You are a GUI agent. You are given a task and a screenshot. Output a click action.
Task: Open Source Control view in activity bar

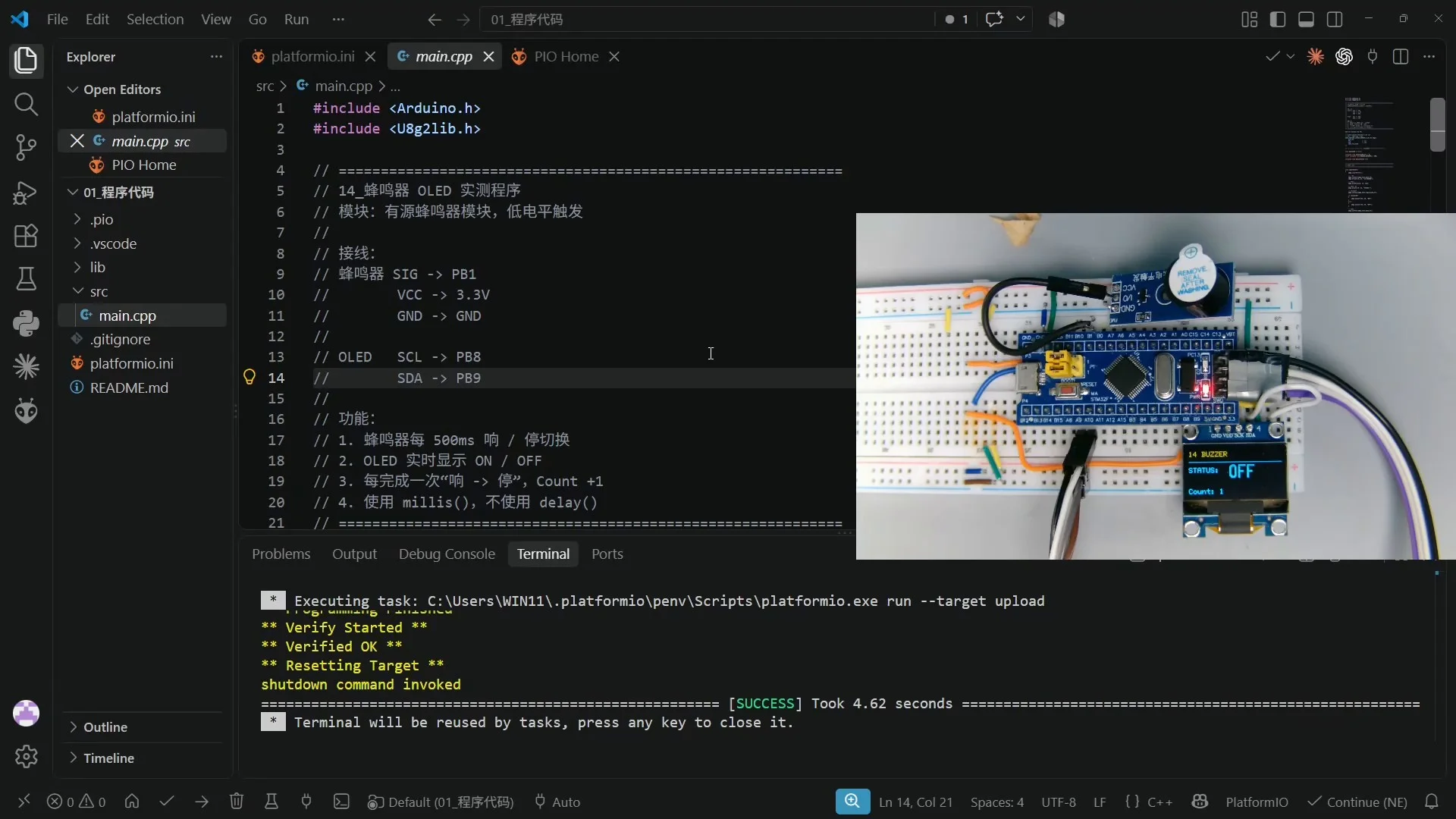26,148
